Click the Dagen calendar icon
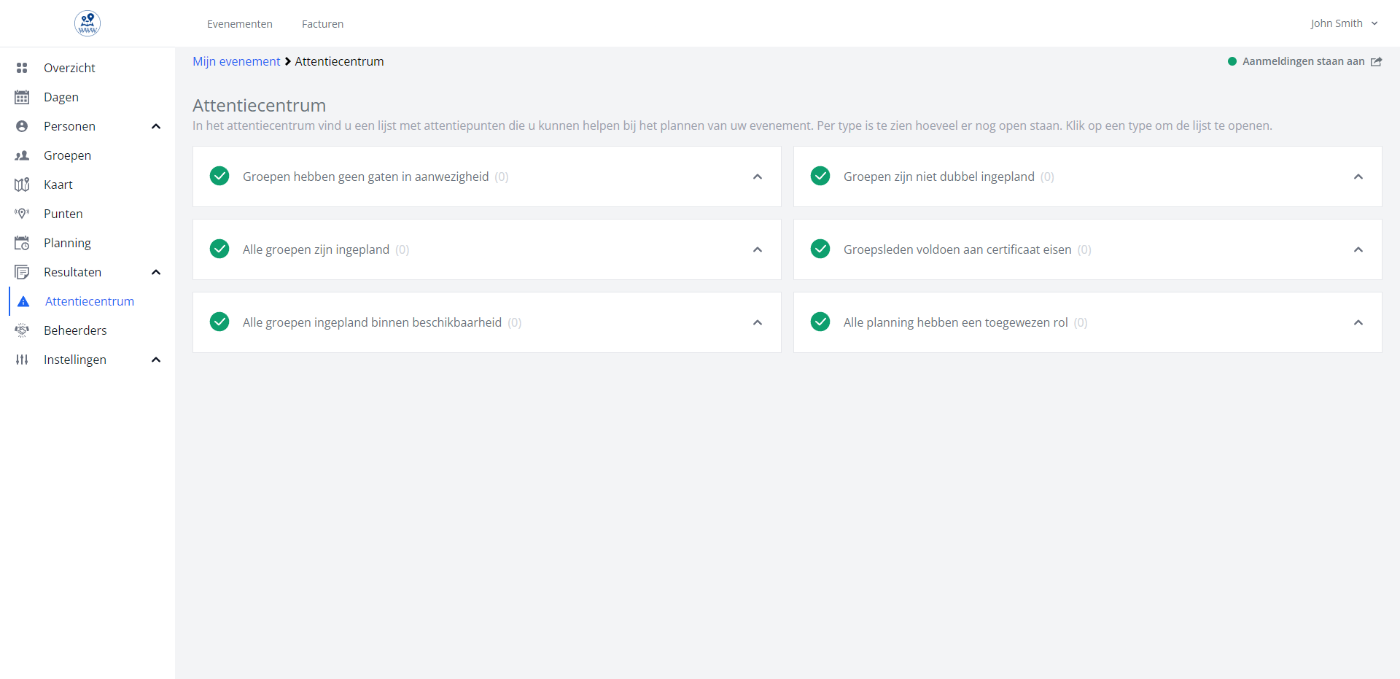This screenshot has height=679, width=1400. pyautogui.click(x=22, y=97)
